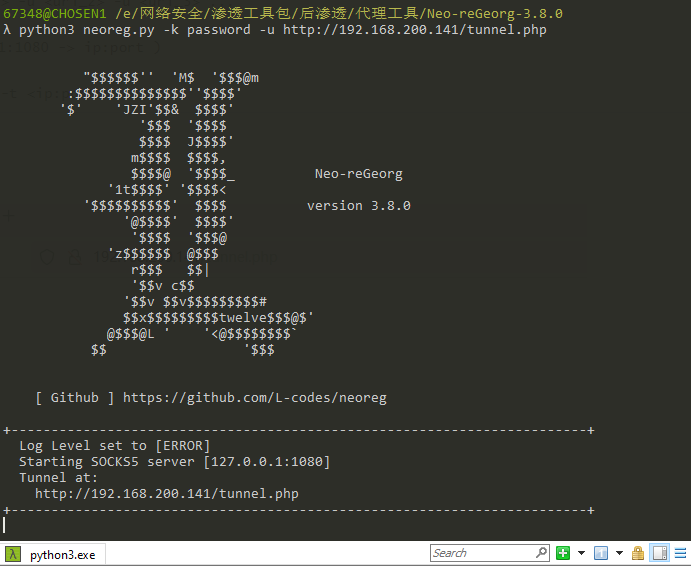Click the green new console plus icon
This screenshot has width=691, height=567.
pos(563,553)
